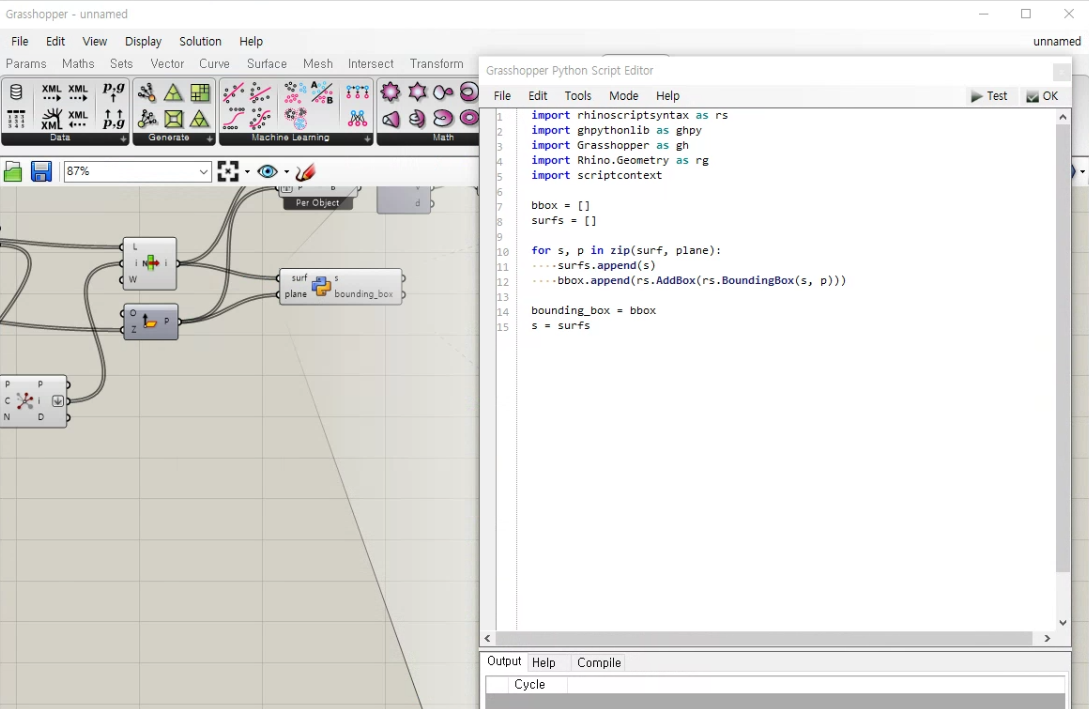Select the numbered table icon in Data panel
The image size is (1089, 709).
pyautogui.click(x=16, y=119)
